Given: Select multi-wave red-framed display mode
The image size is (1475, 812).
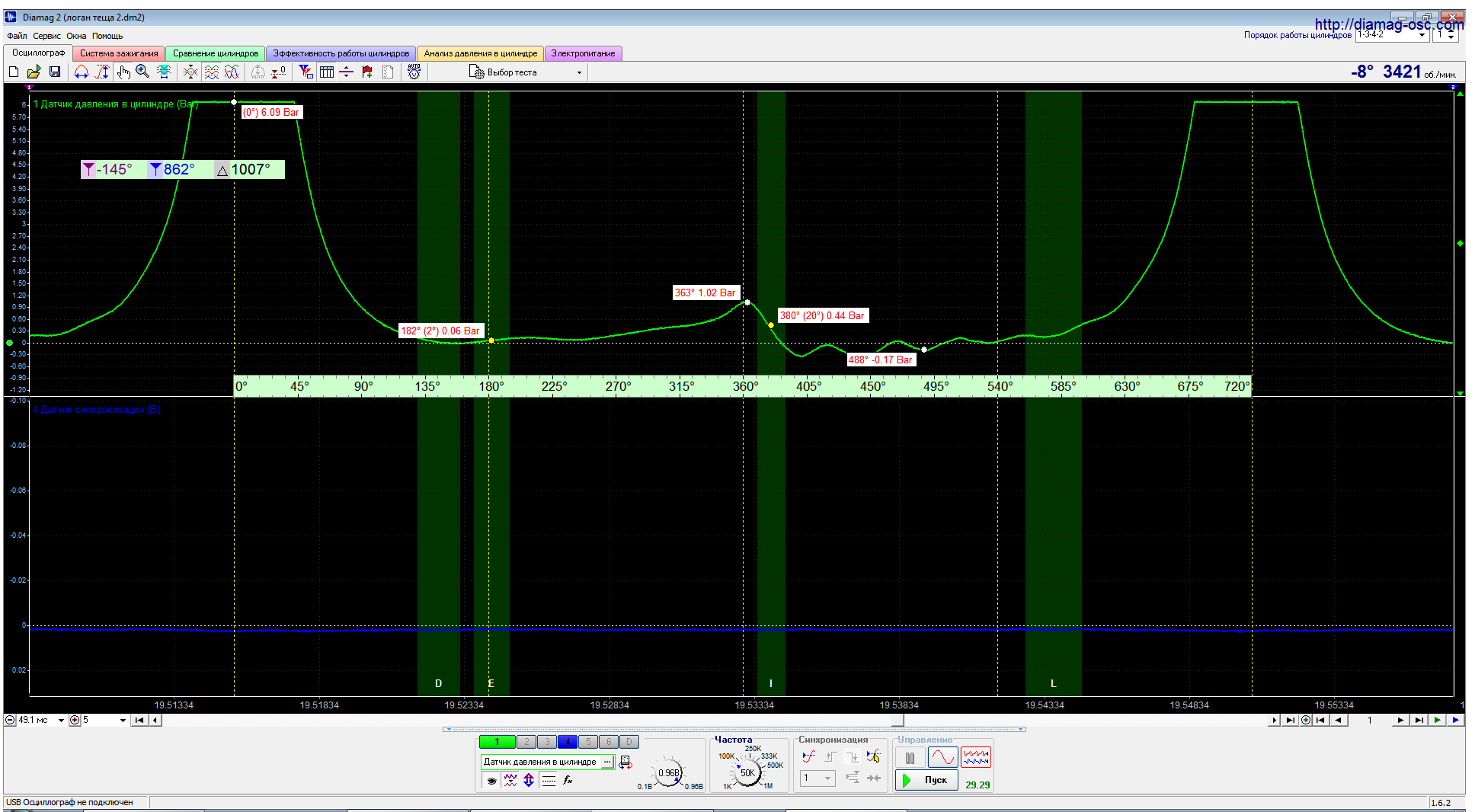Looking at the screenshot, I should [976, 758].
